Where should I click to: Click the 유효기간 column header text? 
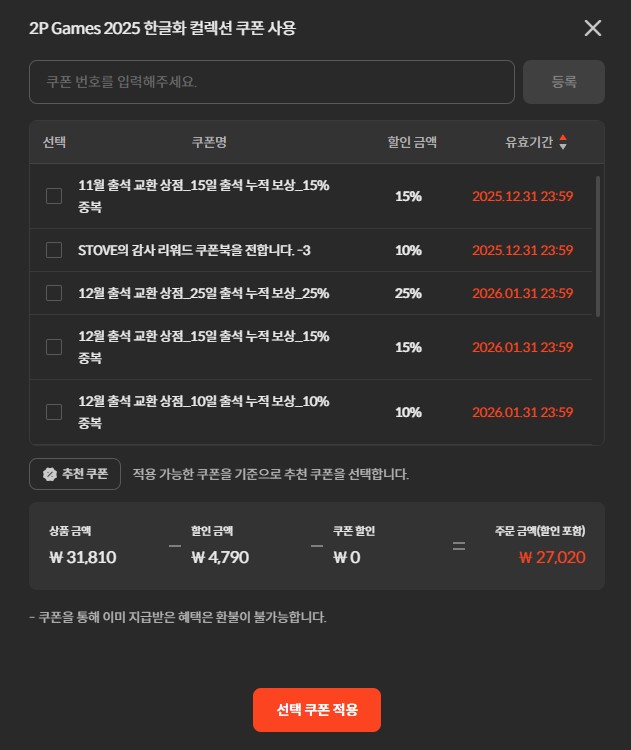(529, 142)
